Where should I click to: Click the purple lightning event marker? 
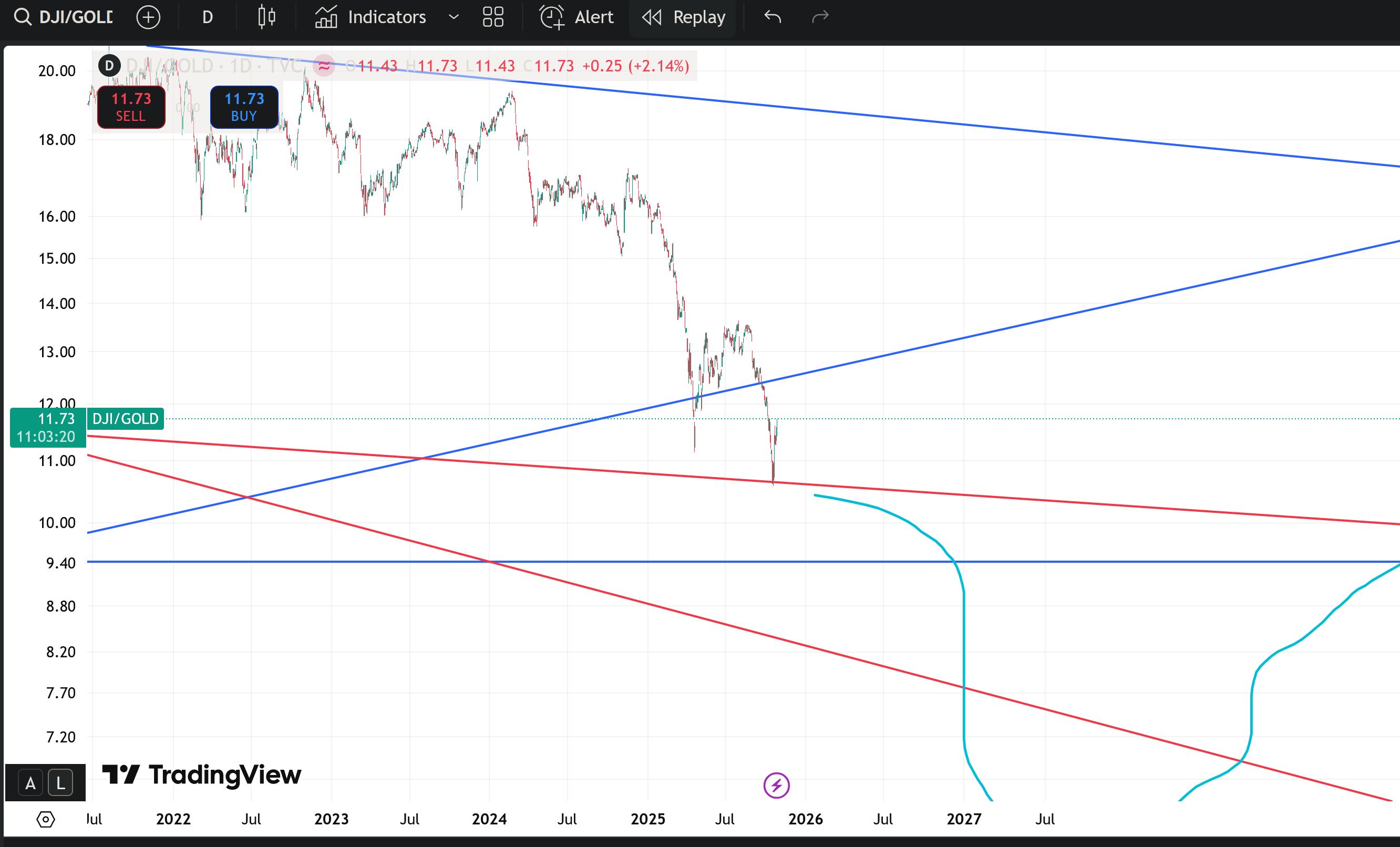[776, 785]
